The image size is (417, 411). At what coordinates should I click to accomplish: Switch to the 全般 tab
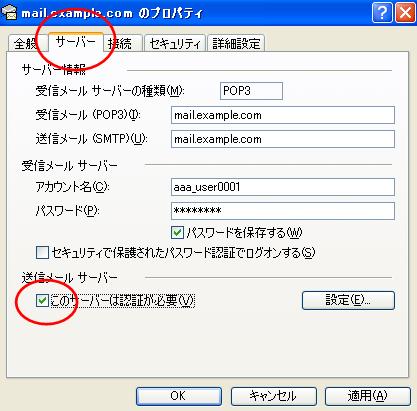click(x=26, y=44)
